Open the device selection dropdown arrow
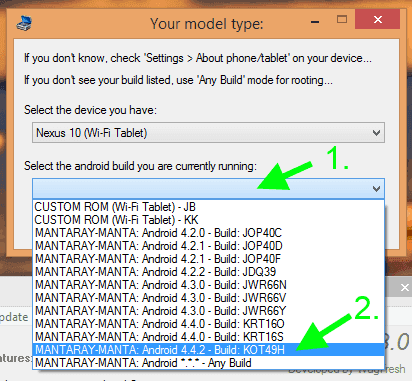This screenshot has width=412, height=381. click(376, 133)
